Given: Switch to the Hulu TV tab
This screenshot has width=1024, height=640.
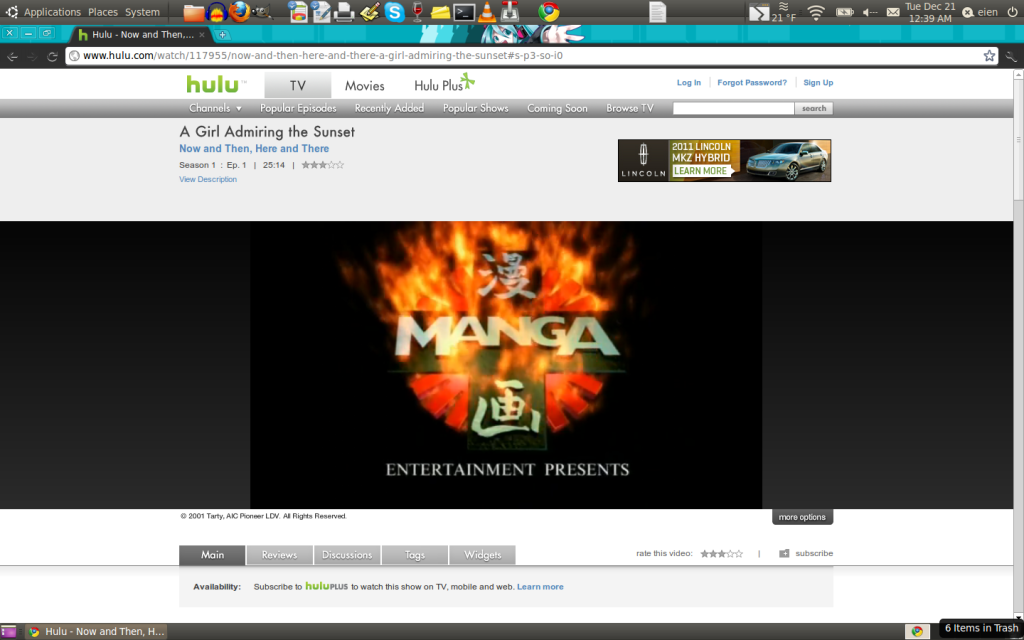Looking at the screenshot, I should [298, 86].
